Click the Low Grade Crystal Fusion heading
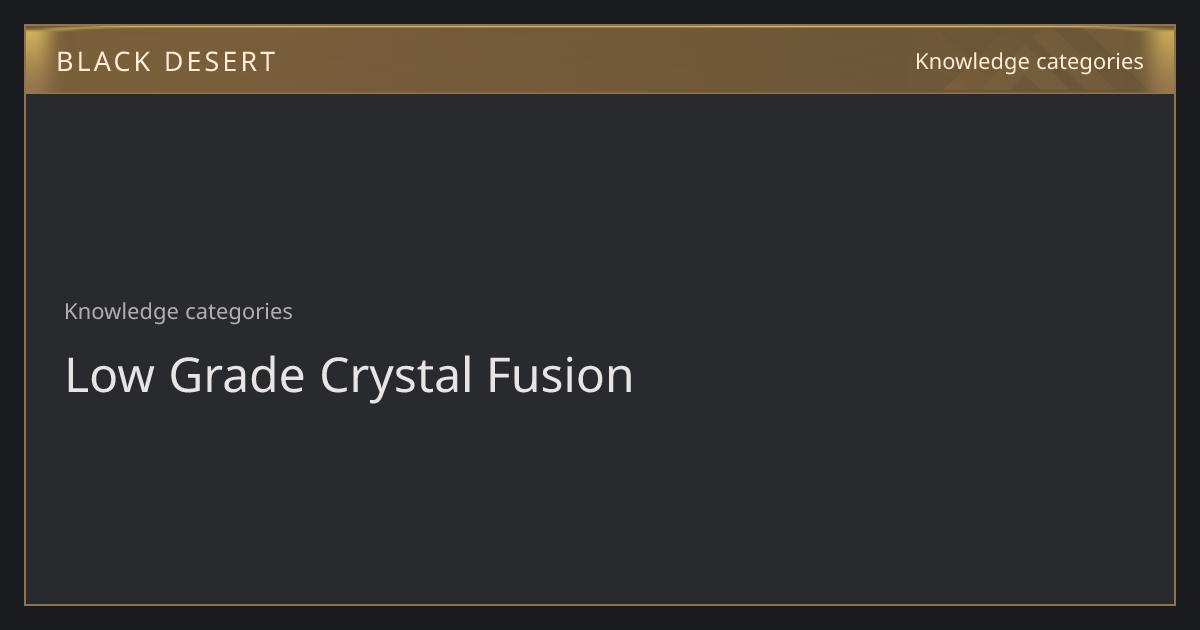This screenshot has height=630, width=1200. [349, 376]
